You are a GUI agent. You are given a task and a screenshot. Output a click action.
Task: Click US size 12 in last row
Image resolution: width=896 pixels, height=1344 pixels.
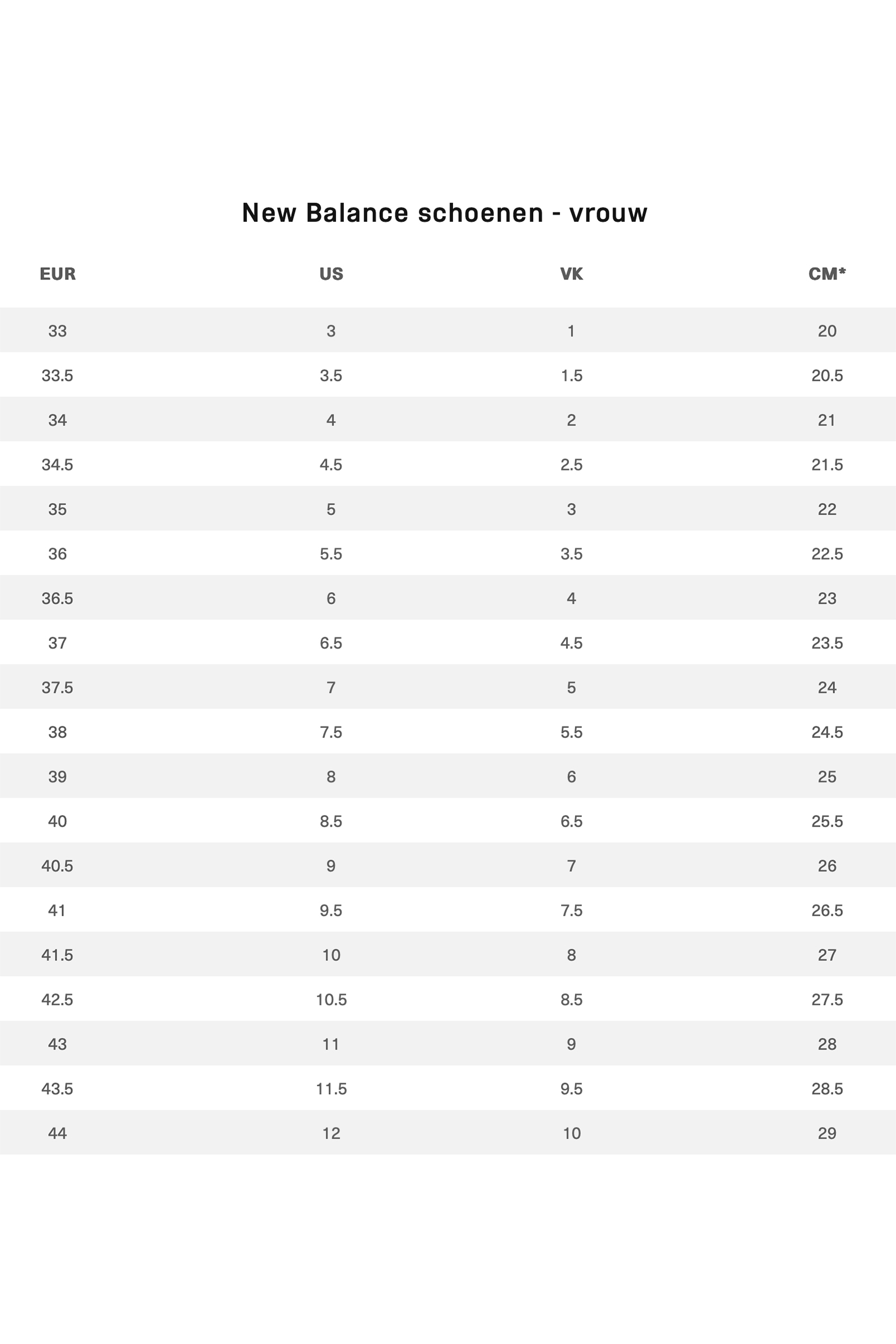tap(332, 1133)
